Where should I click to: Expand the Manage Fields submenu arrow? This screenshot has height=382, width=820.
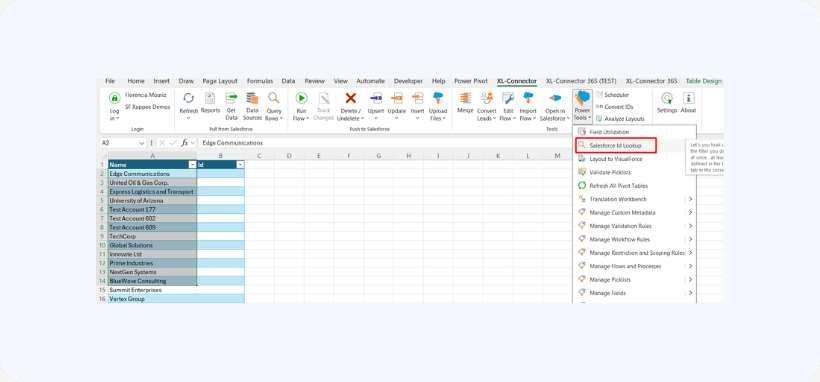point(690,293)
